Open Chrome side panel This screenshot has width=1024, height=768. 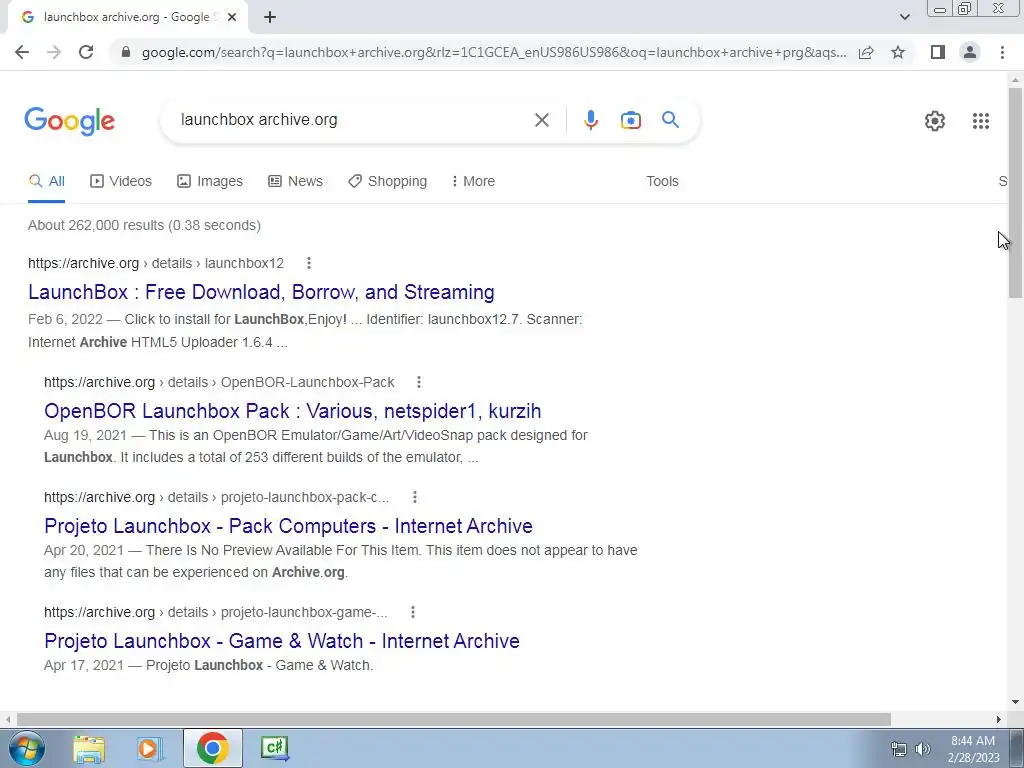pyautogui.click(x=938, y=52)
